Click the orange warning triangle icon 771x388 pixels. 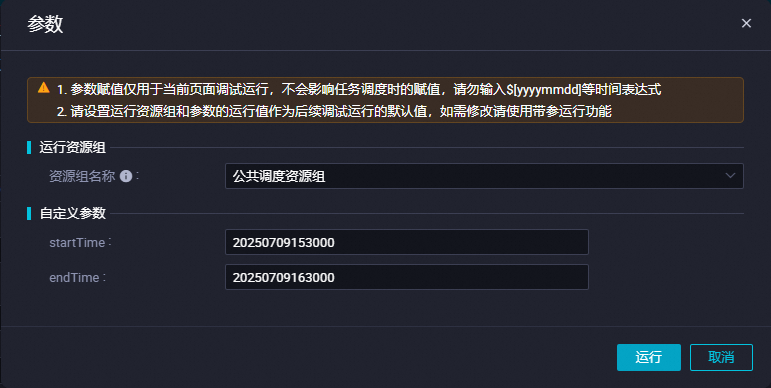click(44, 88)
